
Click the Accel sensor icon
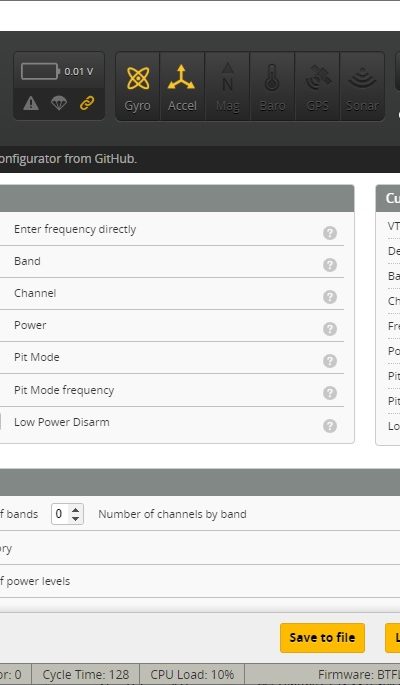click(182, 86)
